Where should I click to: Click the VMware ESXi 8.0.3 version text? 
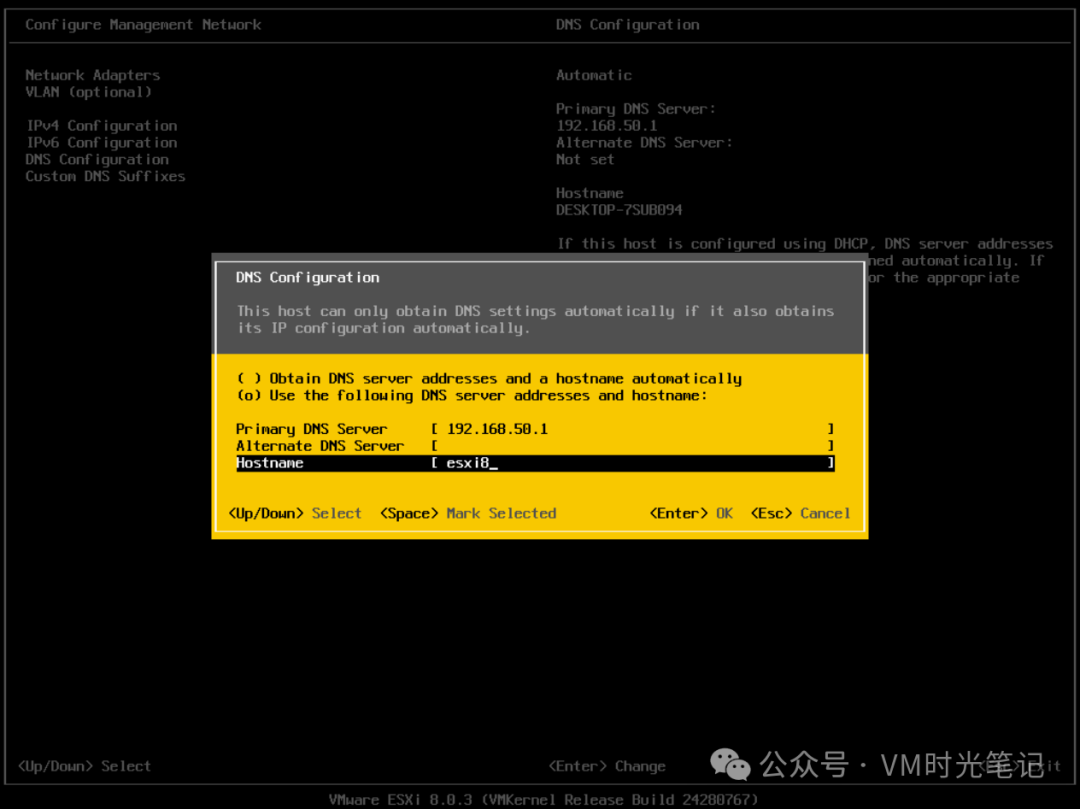[x=543, y=800]
